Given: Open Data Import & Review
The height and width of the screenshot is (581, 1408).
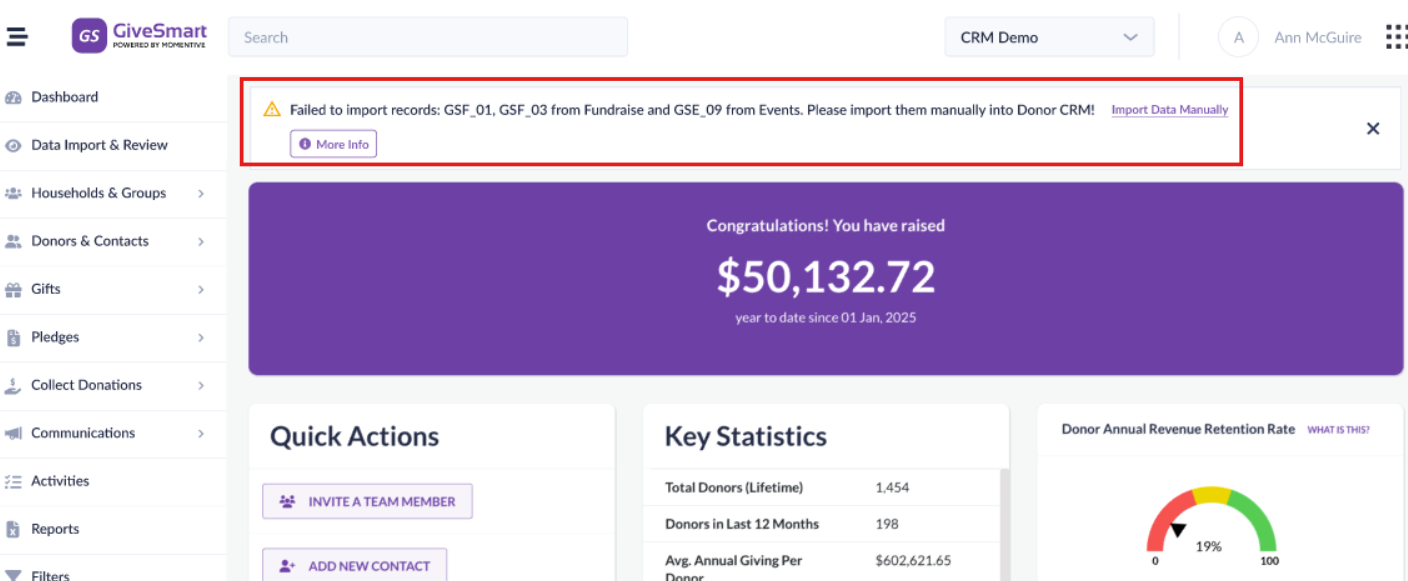Looking at the screenshot, I should [x=99, y=145].
